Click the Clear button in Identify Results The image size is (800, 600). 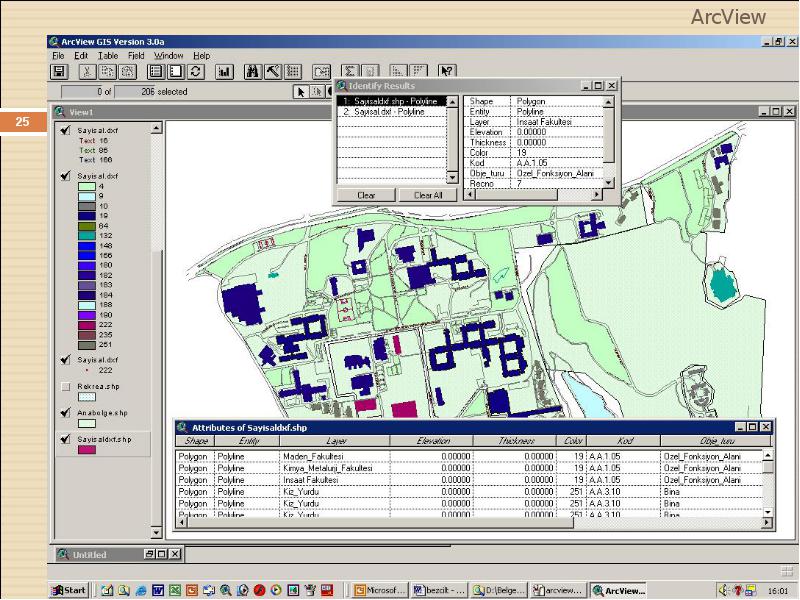coord(366,195)
